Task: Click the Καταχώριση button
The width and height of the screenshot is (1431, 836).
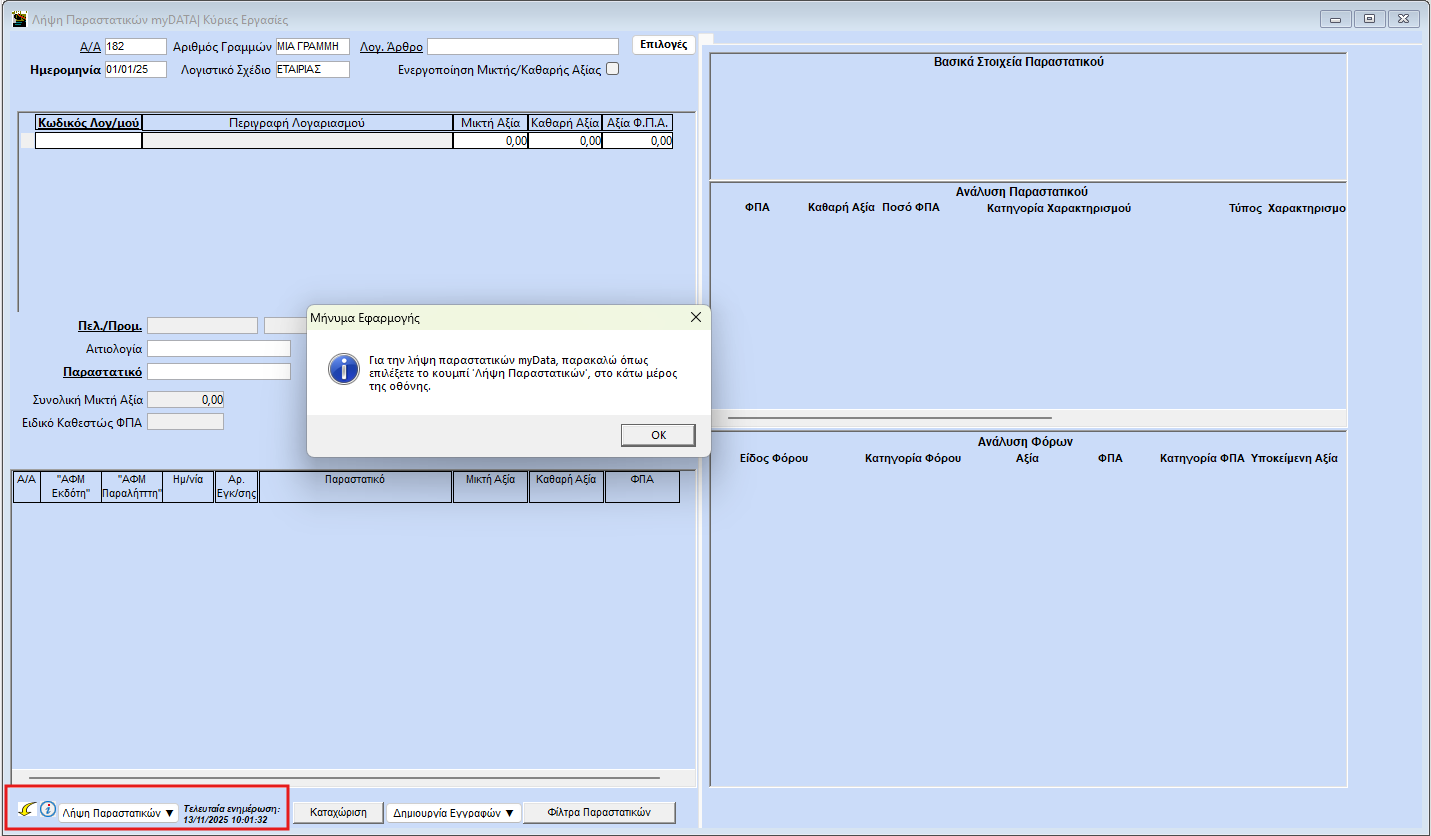Action: [338, 812]
